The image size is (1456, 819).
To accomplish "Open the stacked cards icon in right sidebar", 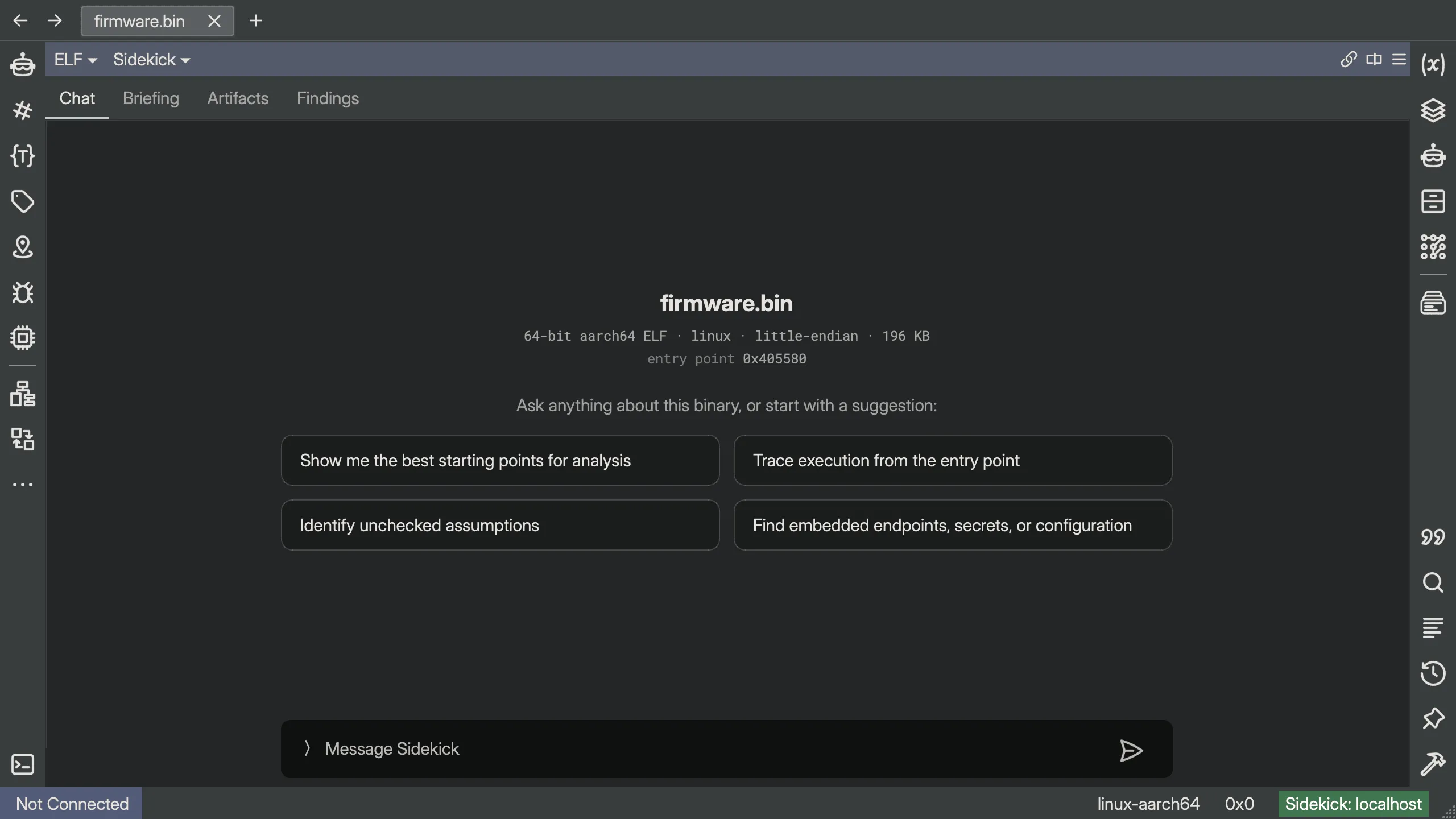I will click(x=1433, y=303).
